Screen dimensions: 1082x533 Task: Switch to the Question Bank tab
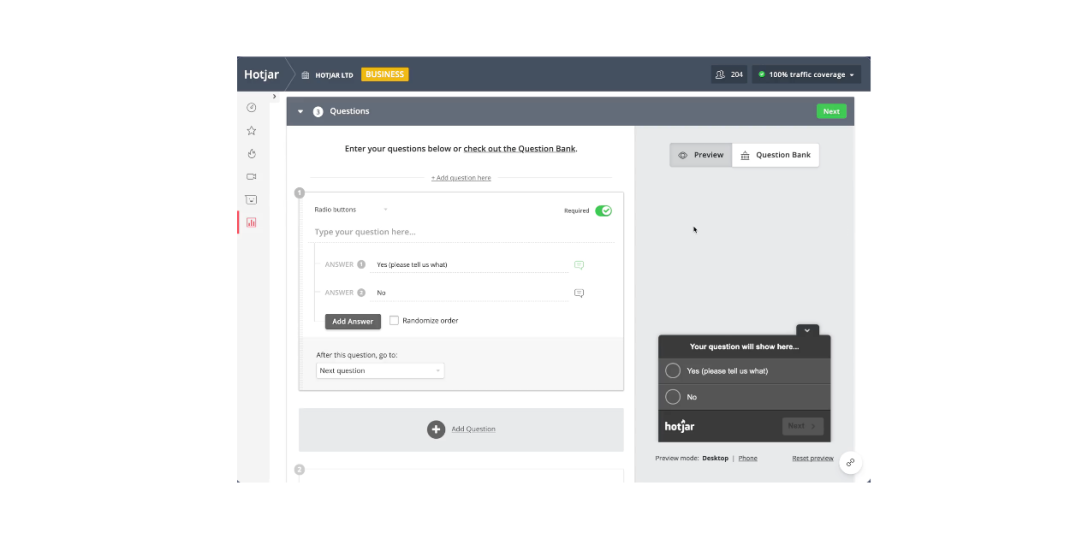coord(776,155)
